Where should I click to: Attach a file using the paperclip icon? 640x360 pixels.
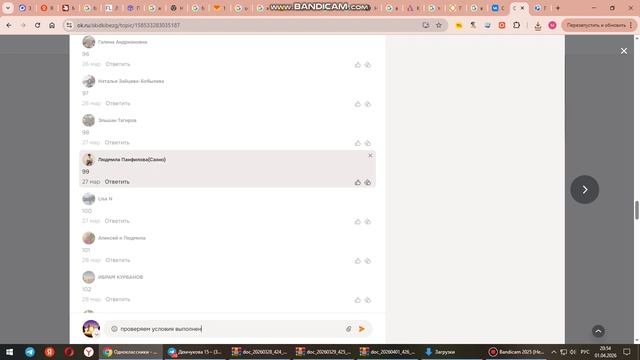(x=349, y=329)
